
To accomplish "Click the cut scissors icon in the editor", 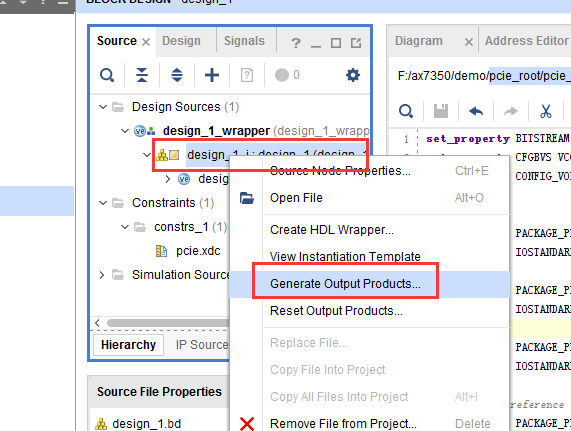I will 546,111.
